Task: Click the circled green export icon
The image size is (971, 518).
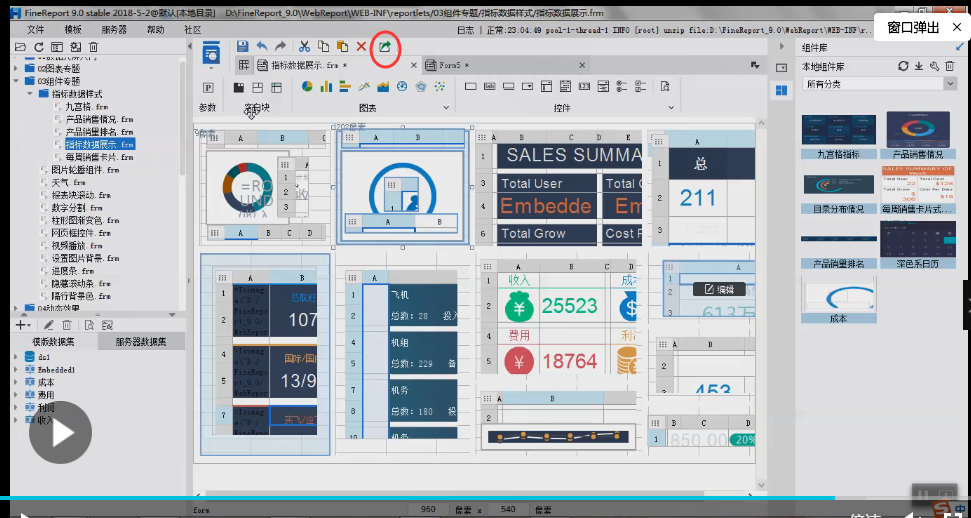Action: (x=385, y=46)
